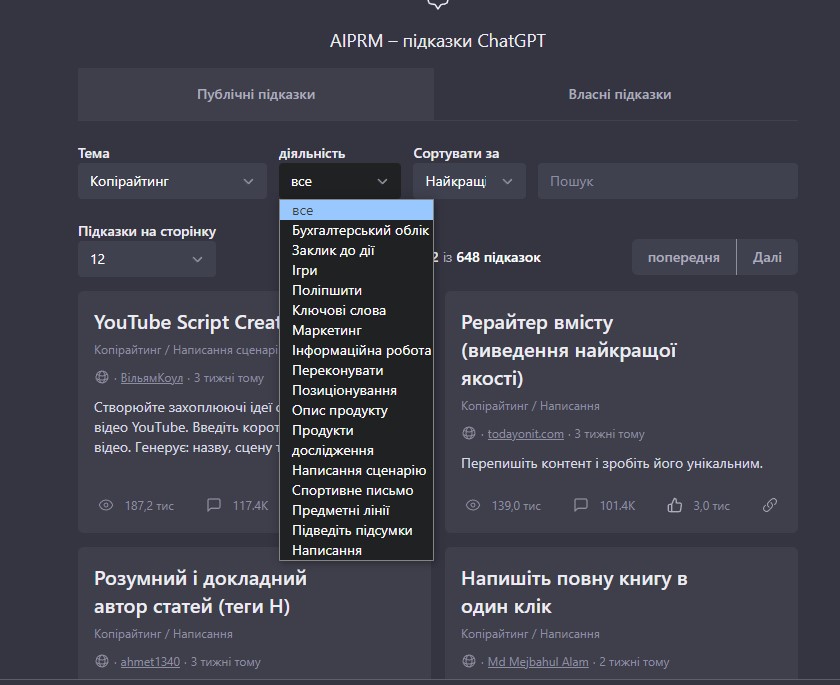Screen dimensions: 840x685
Task: Click the AIPRM – підказки ChatGPT heading
Action: [438, 41]
